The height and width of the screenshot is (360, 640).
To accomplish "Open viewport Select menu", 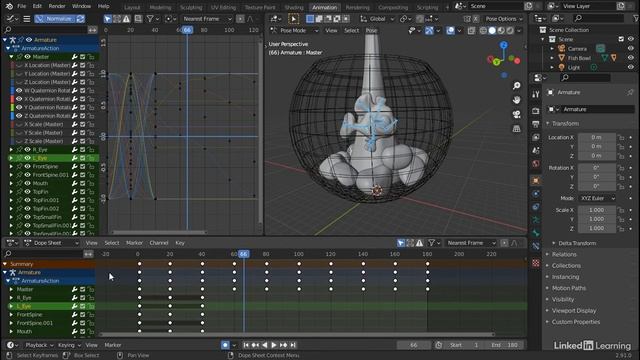I will [351, 31].
